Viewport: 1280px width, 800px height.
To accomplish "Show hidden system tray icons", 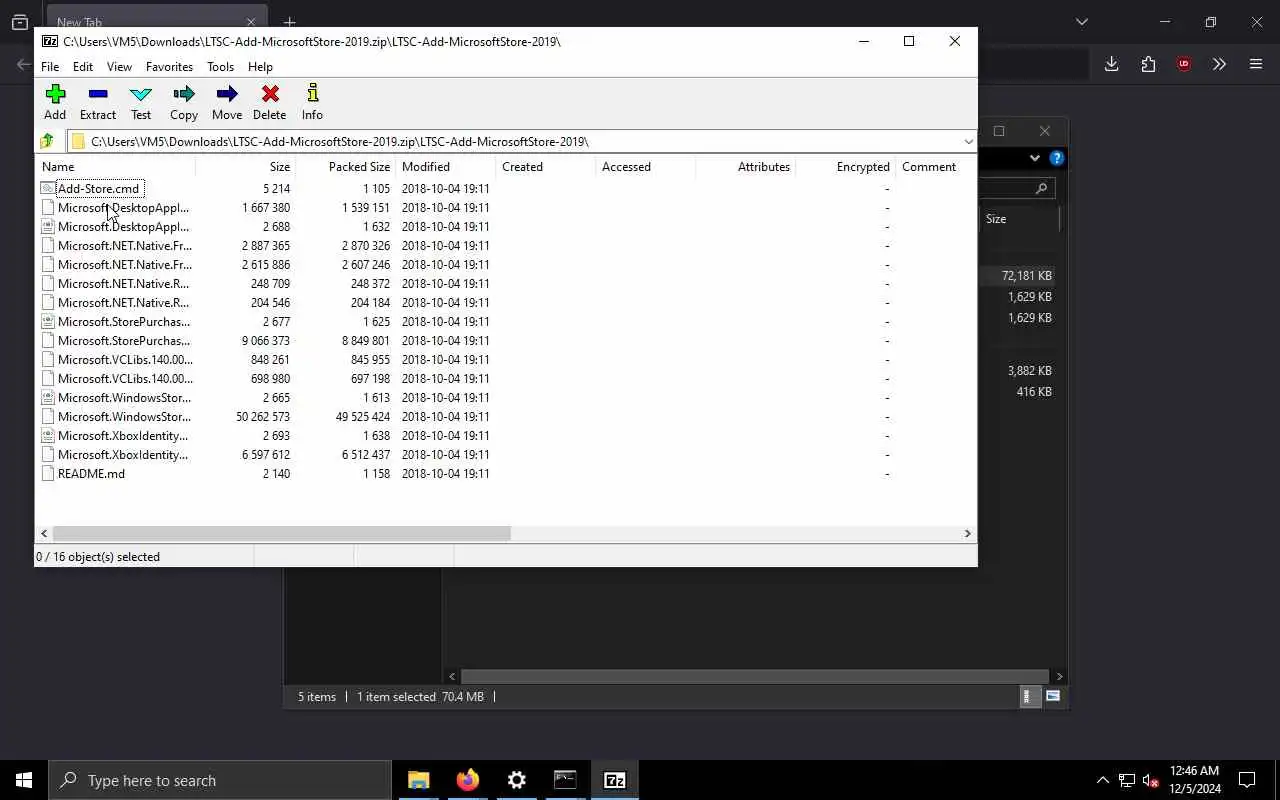I will [1102, 780].
